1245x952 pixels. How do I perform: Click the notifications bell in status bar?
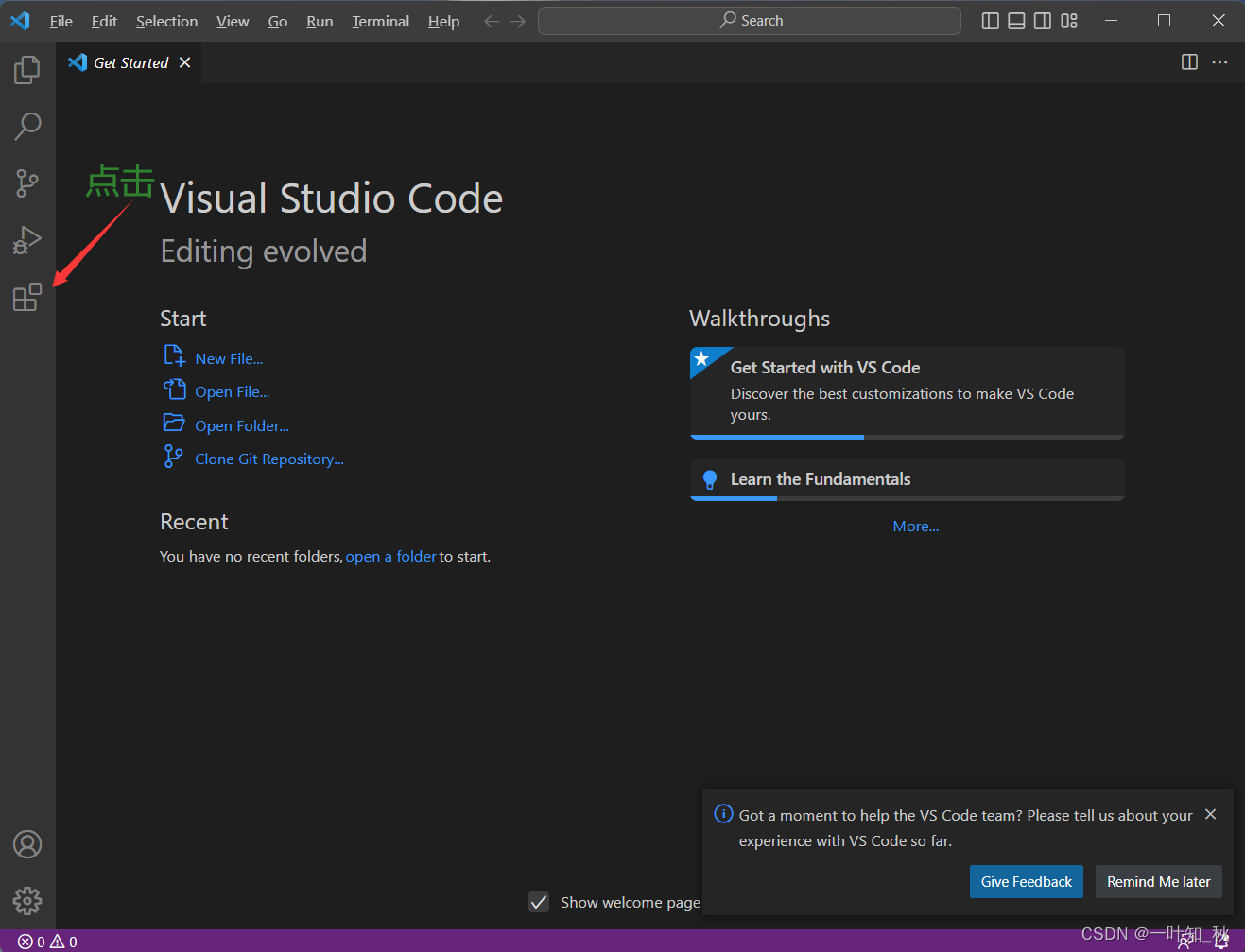tap(1221, 940)
